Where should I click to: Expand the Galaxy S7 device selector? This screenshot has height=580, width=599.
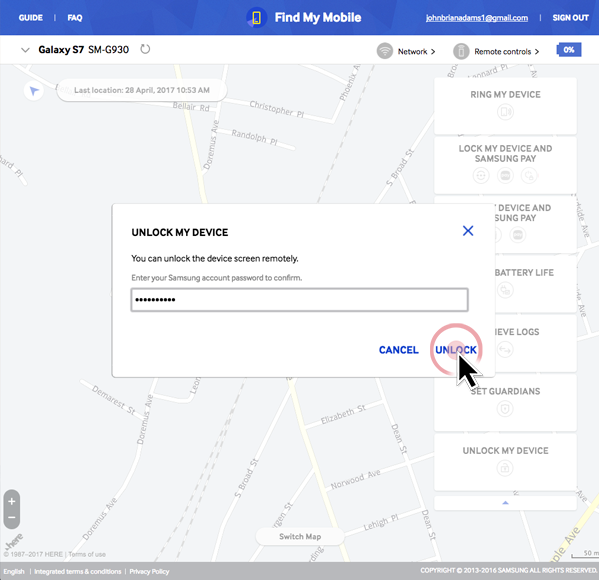(25, 50)
